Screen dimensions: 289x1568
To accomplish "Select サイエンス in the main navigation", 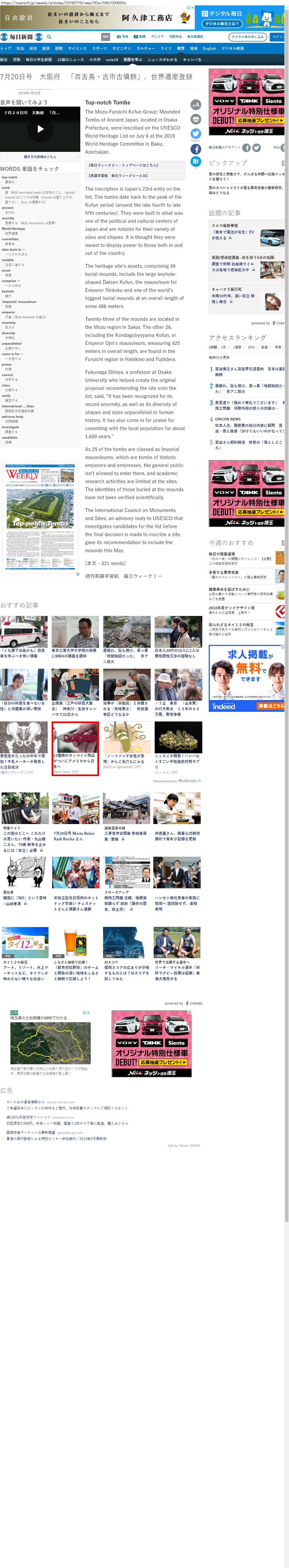I will pyautogui.click(x=77, y=48).
